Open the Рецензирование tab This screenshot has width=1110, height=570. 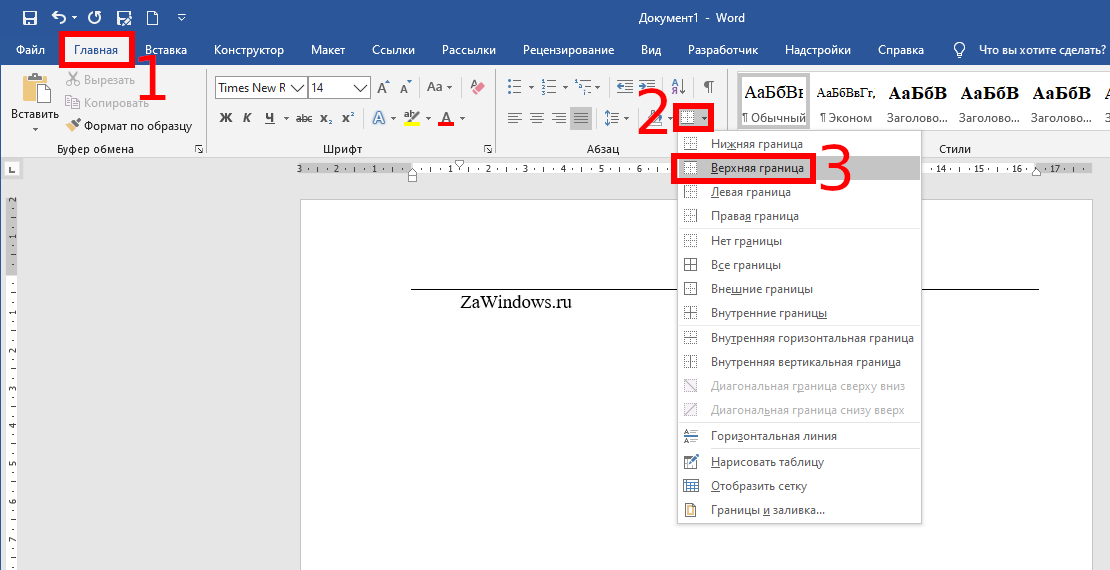(568, 50)
